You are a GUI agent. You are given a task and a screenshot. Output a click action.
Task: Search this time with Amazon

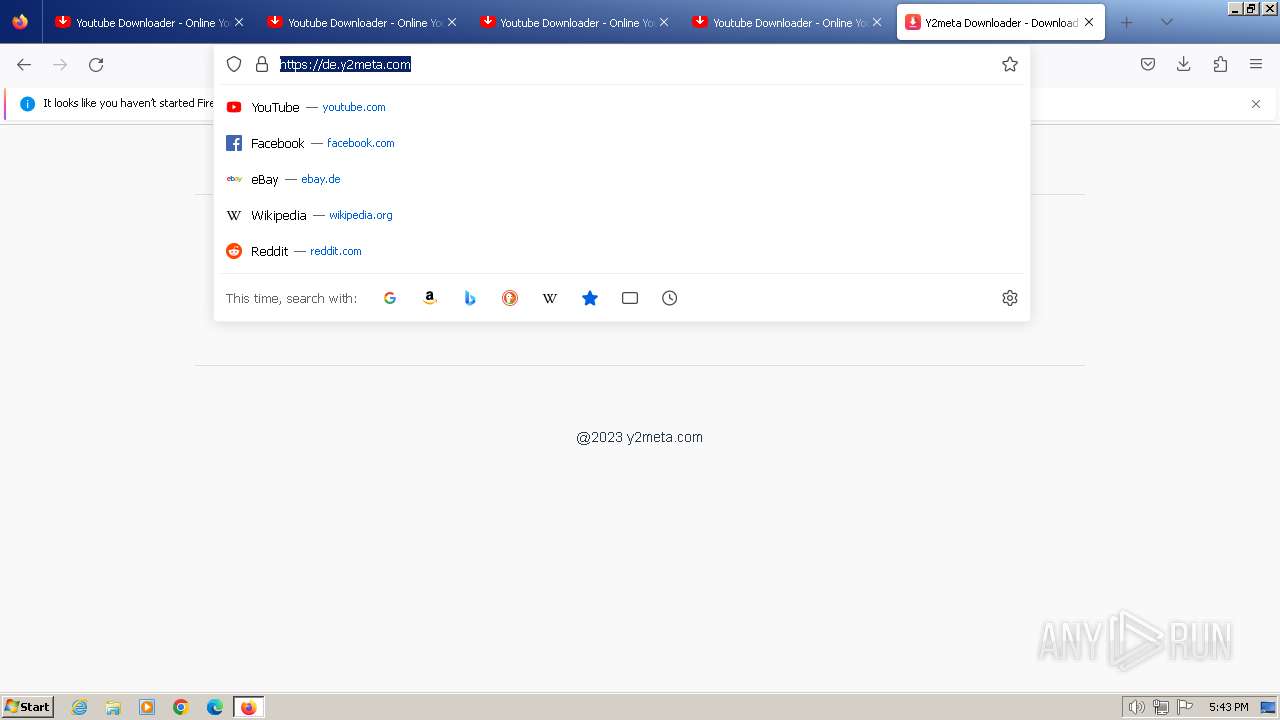pos(430,298)
